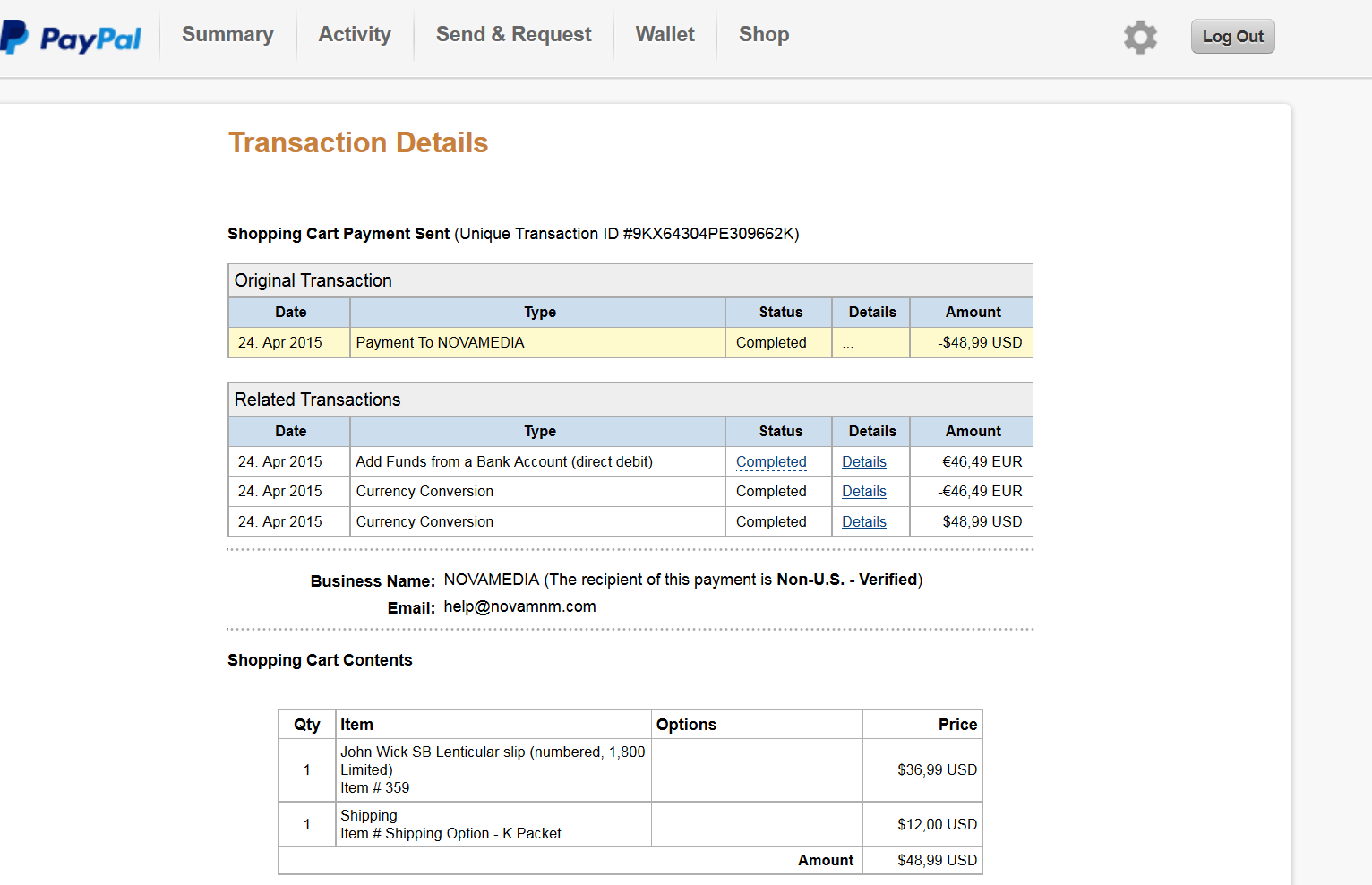The width and height of the screenshot is (1372, 885).
Task: Click the €46,49 EUR amount in Add Funds row
Action: click(982, 461)
